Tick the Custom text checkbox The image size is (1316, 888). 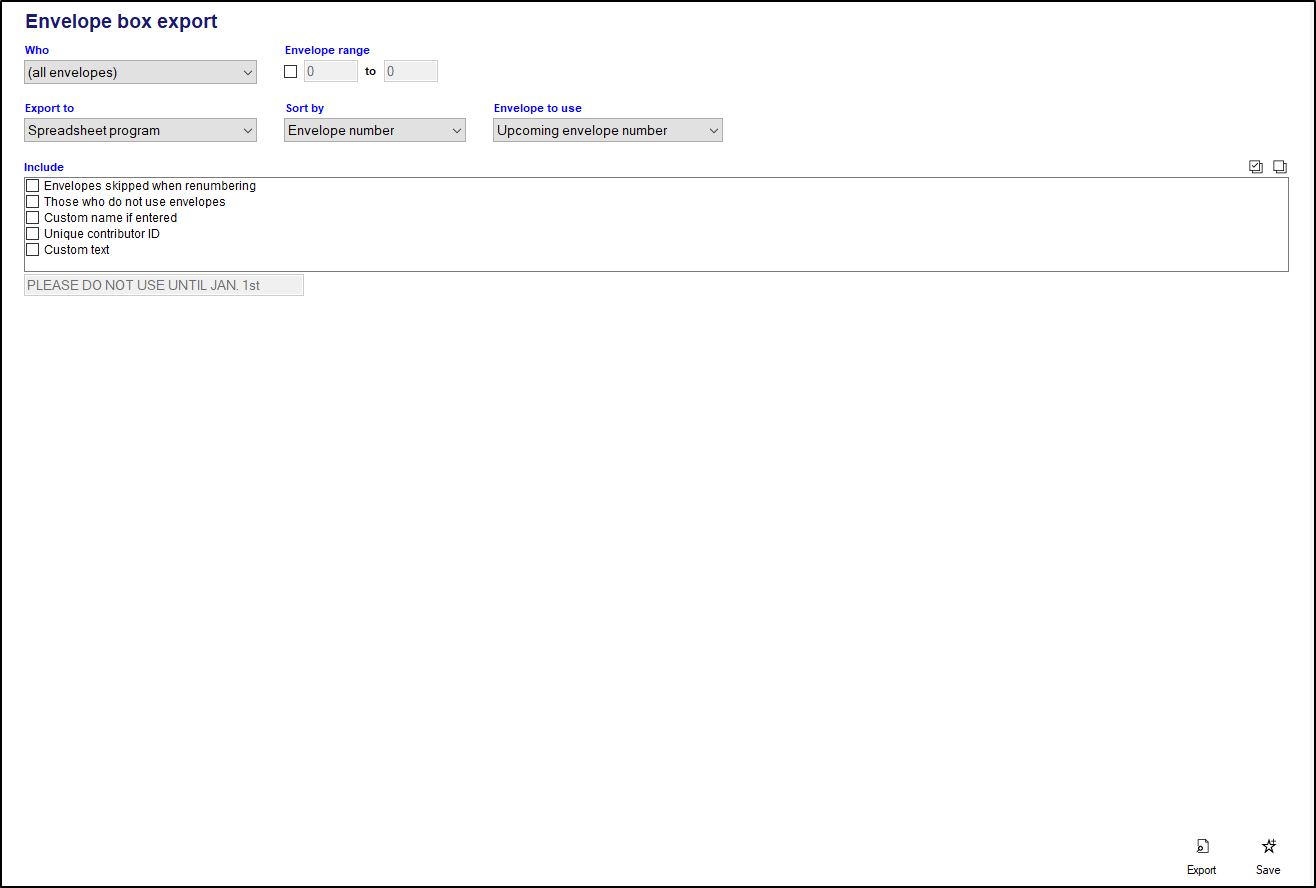pyautogui.click(x=33, y=250)
